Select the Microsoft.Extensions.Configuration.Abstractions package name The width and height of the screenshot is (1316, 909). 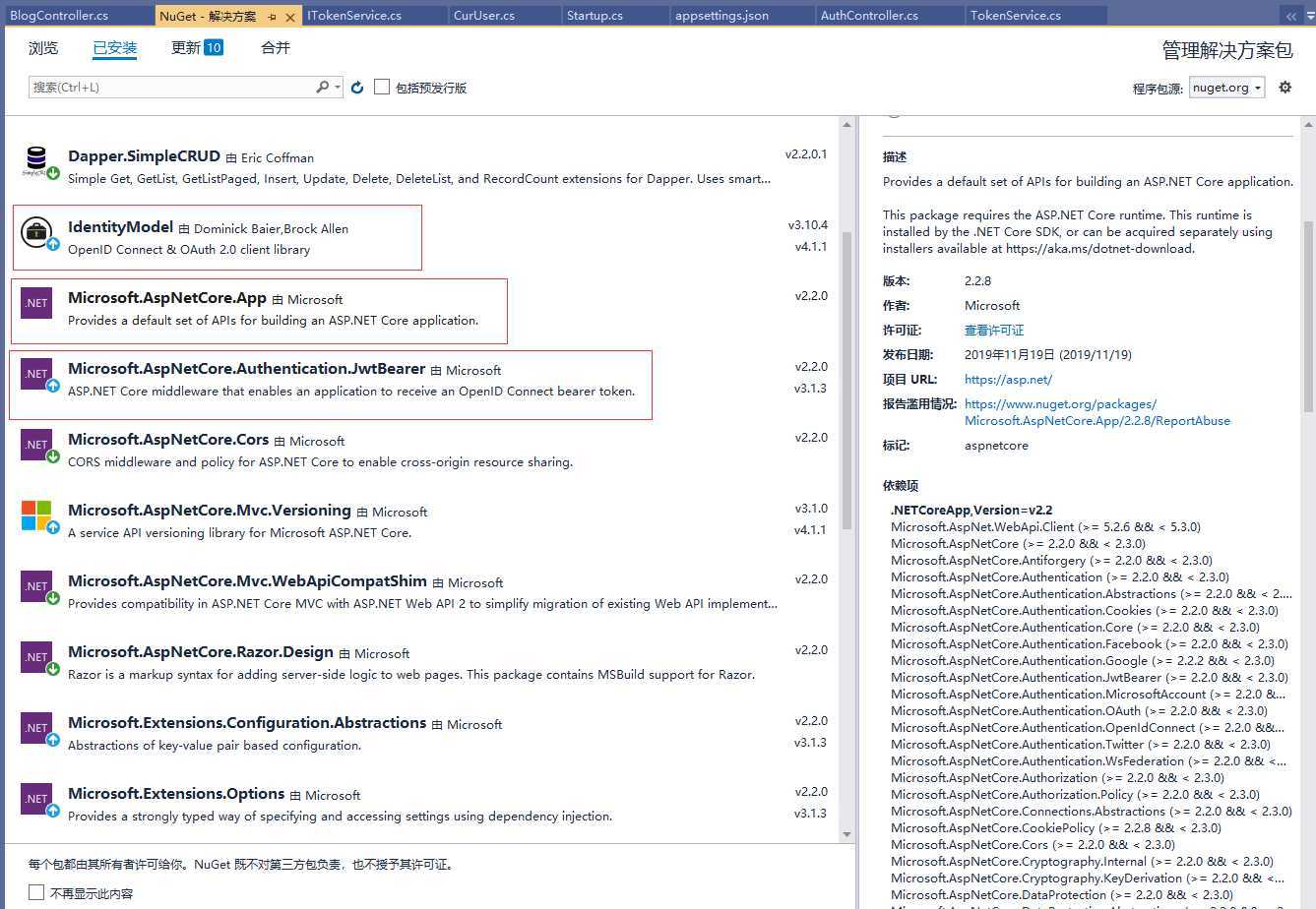(247, 723)
